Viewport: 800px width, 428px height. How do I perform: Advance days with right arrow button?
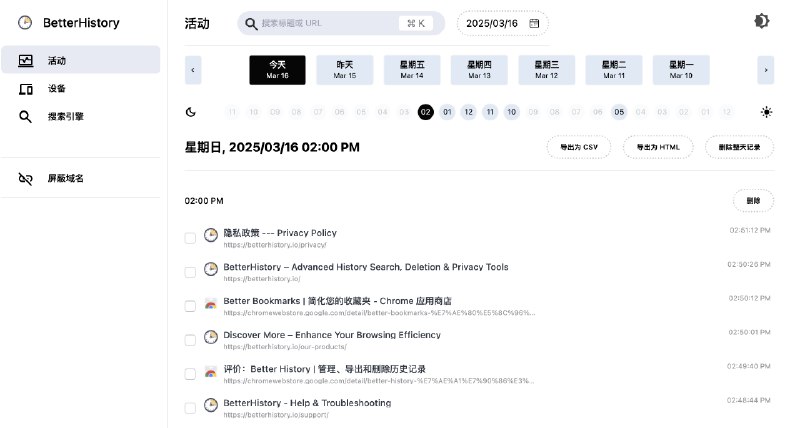[766, 70]
